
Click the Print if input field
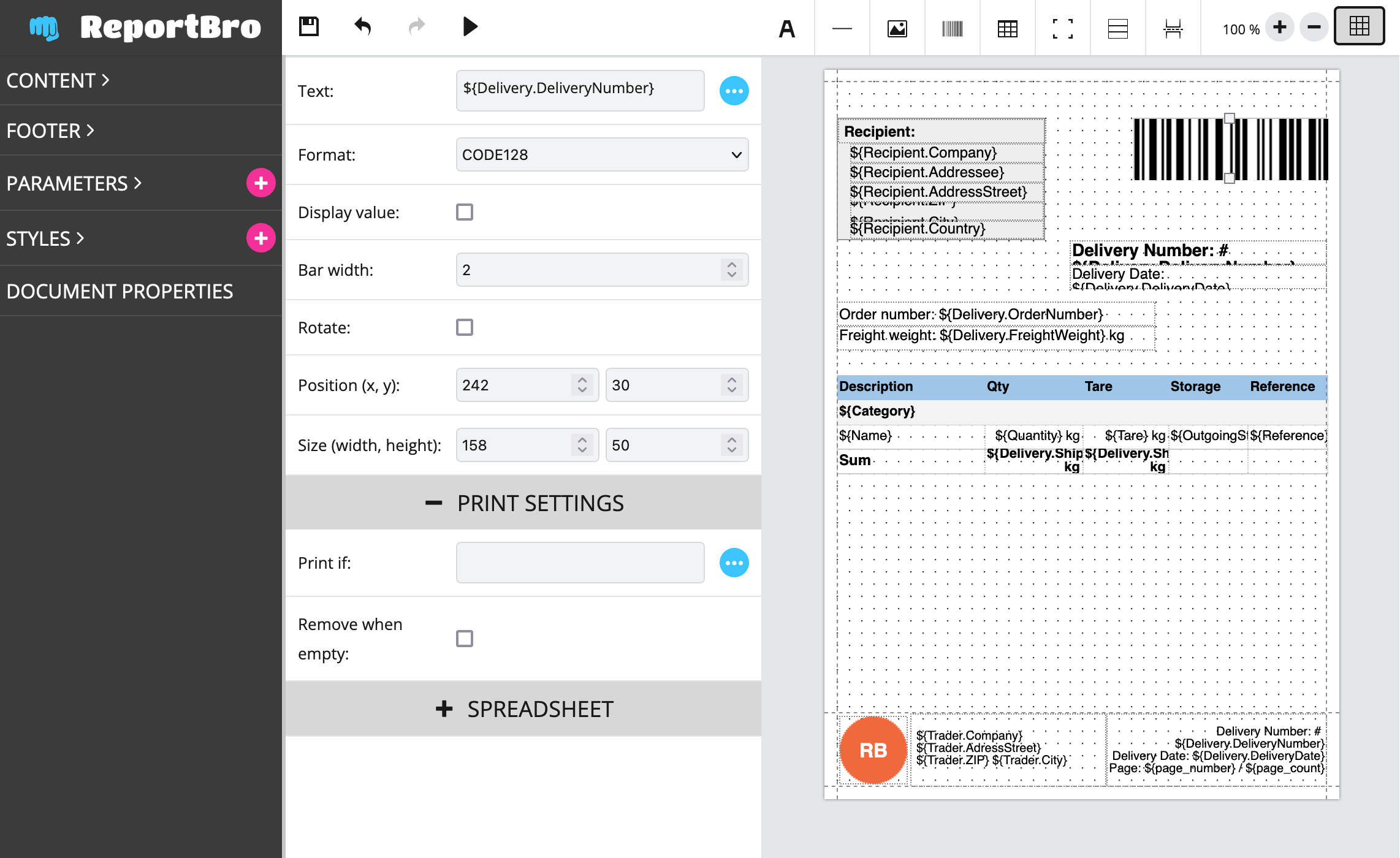[x=580, y=563]
